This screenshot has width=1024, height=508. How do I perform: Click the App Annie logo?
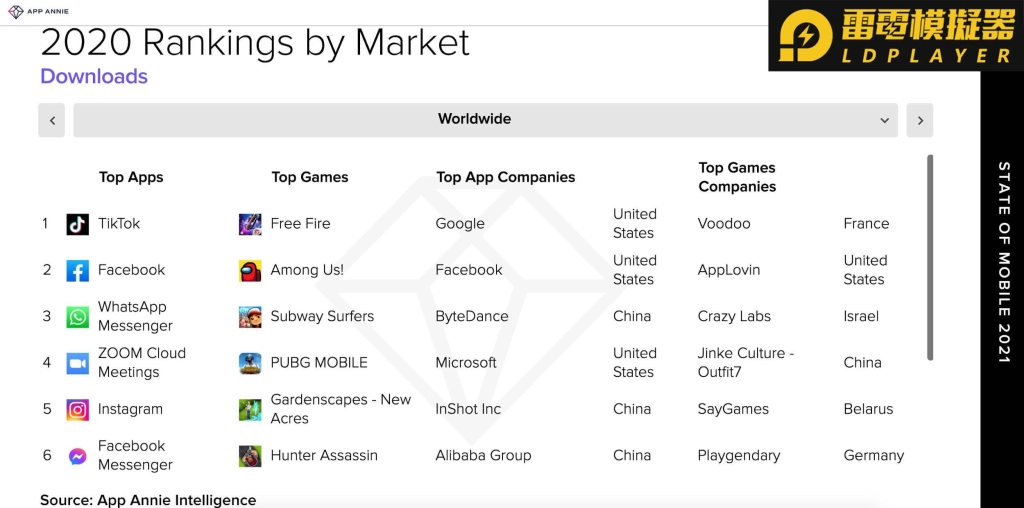(39, 11)
